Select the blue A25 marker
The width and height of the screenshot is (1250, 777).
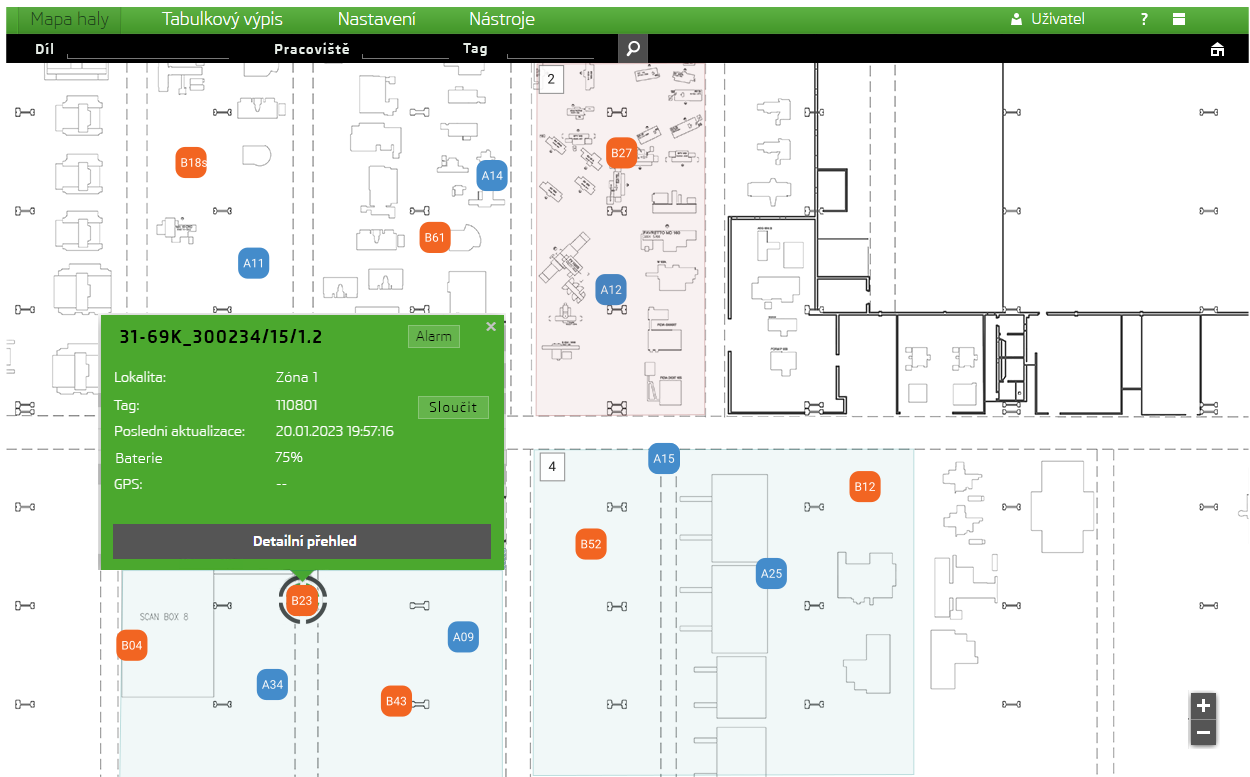click(771, 574)
